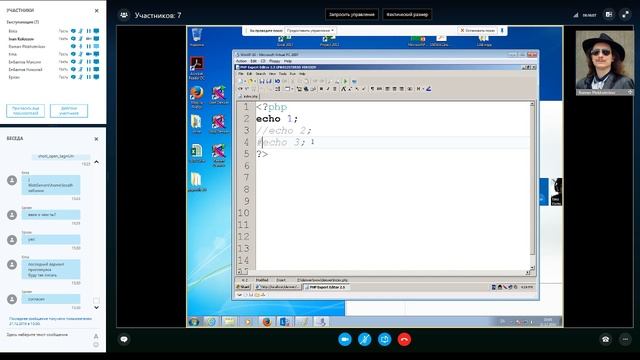Click the IM bubble icon in the Николай row
The height and width of the screenshot is (360, 640).
point(73,69)
